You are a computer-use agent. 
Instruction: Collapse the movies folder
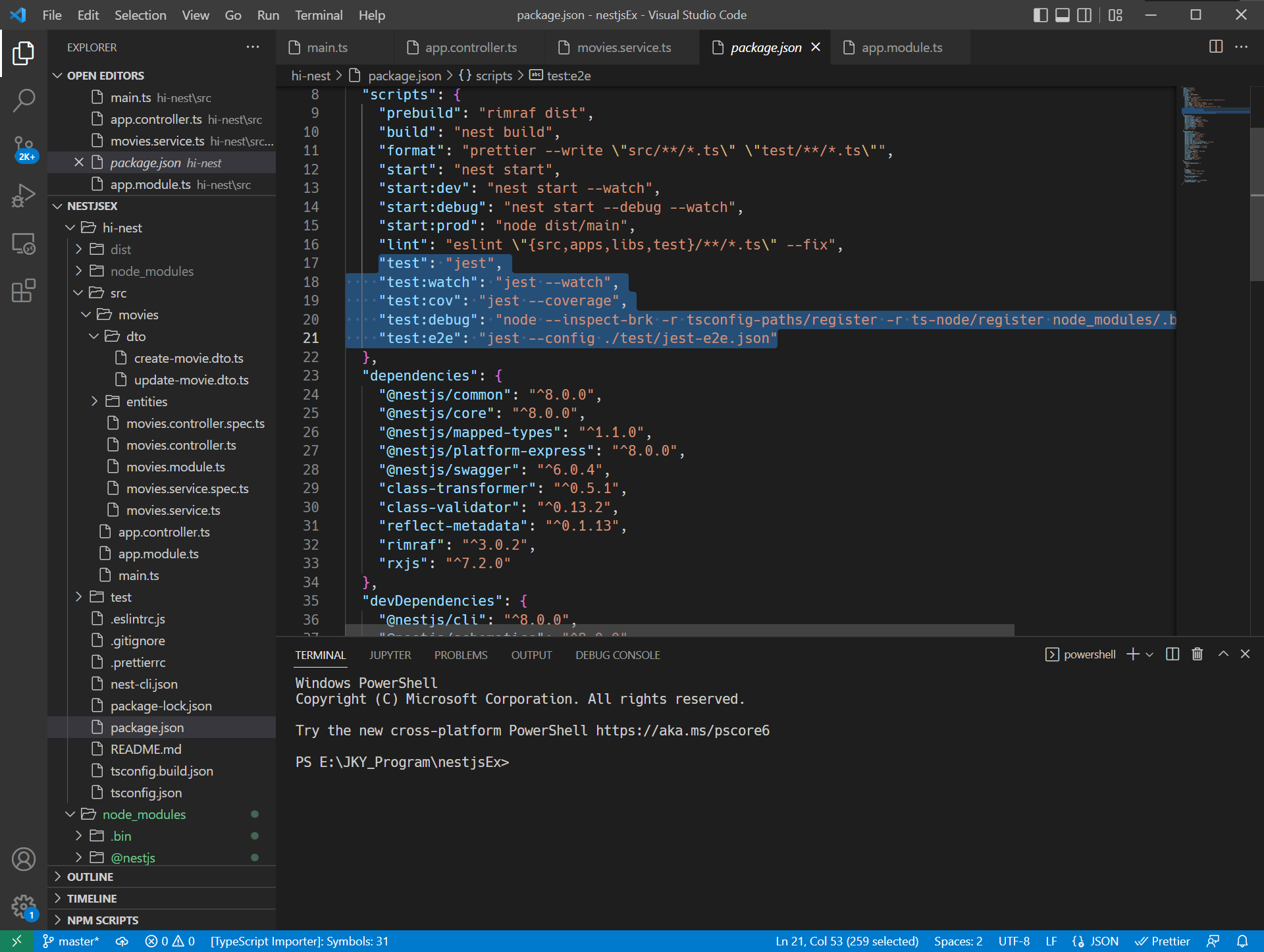138,315
